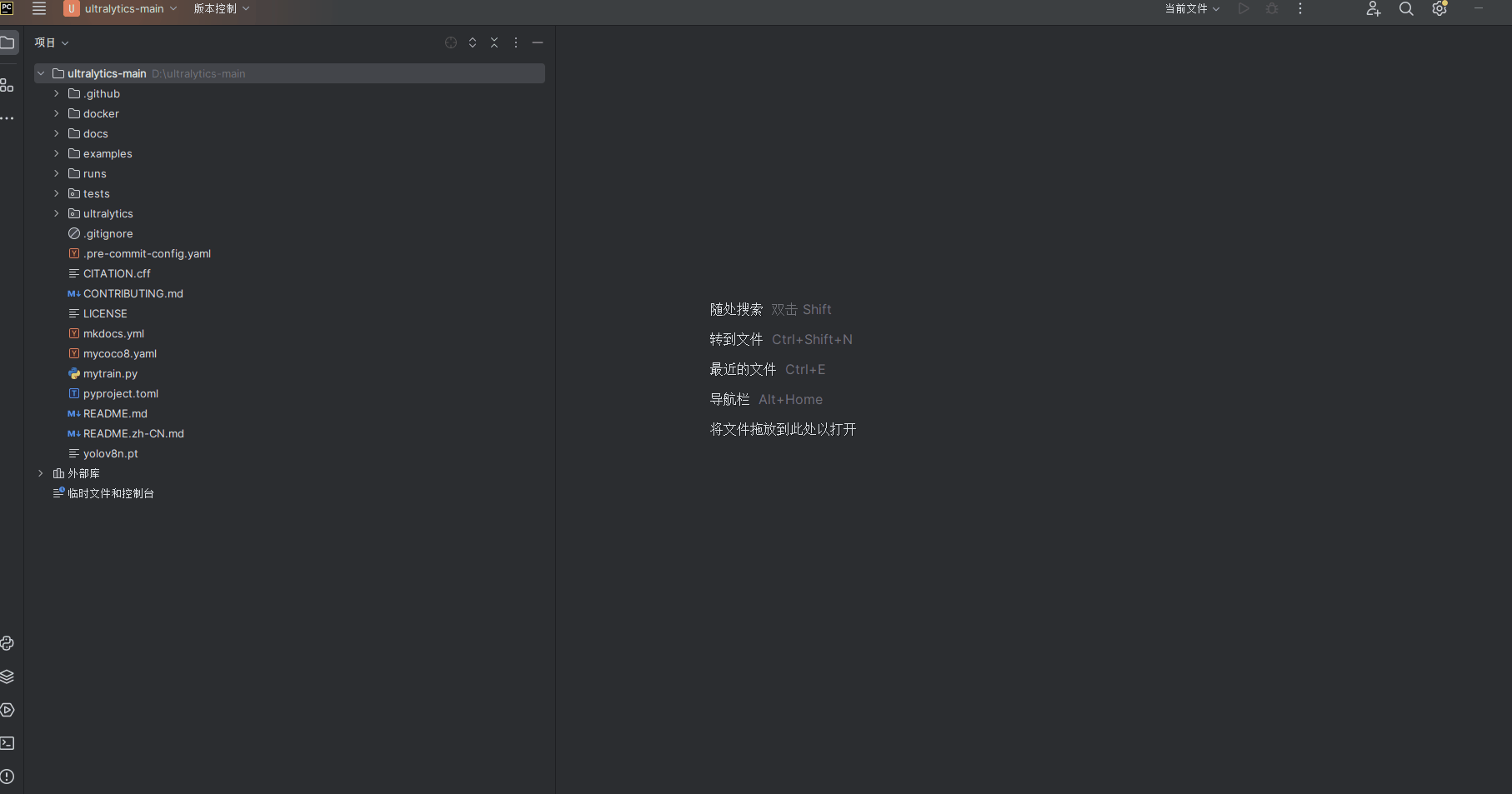1512x794 pixels.
Task: Select the docker folder name
Action: pos(101,113)
